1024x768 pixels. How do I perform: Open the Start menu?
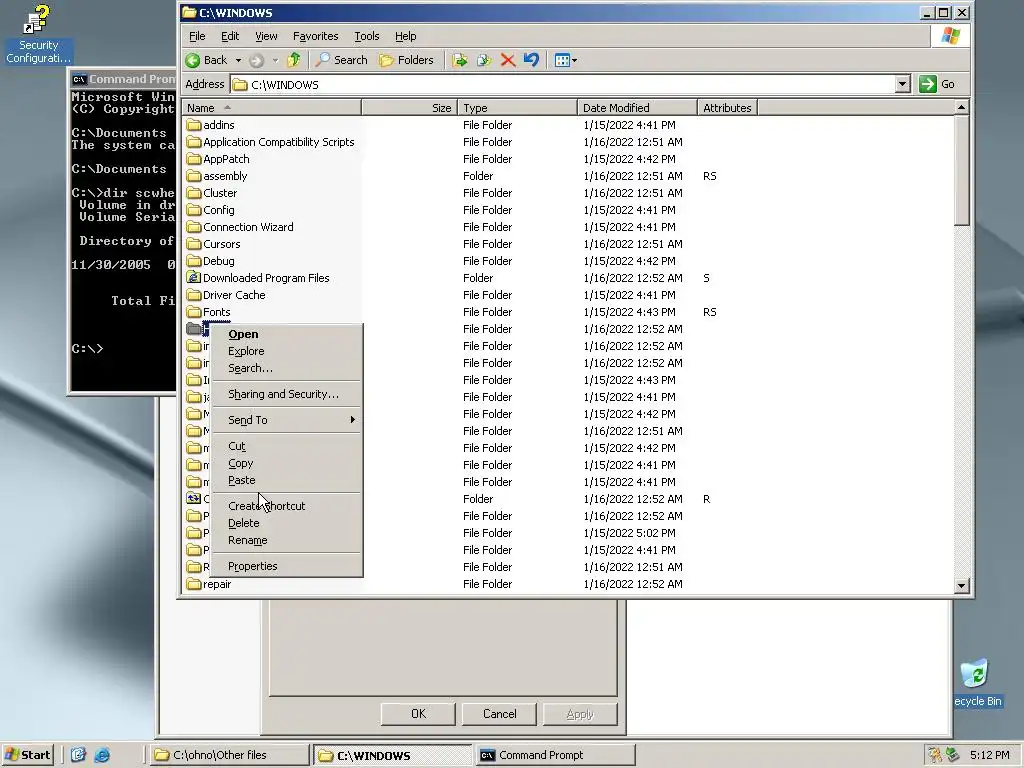click(27, 755)
